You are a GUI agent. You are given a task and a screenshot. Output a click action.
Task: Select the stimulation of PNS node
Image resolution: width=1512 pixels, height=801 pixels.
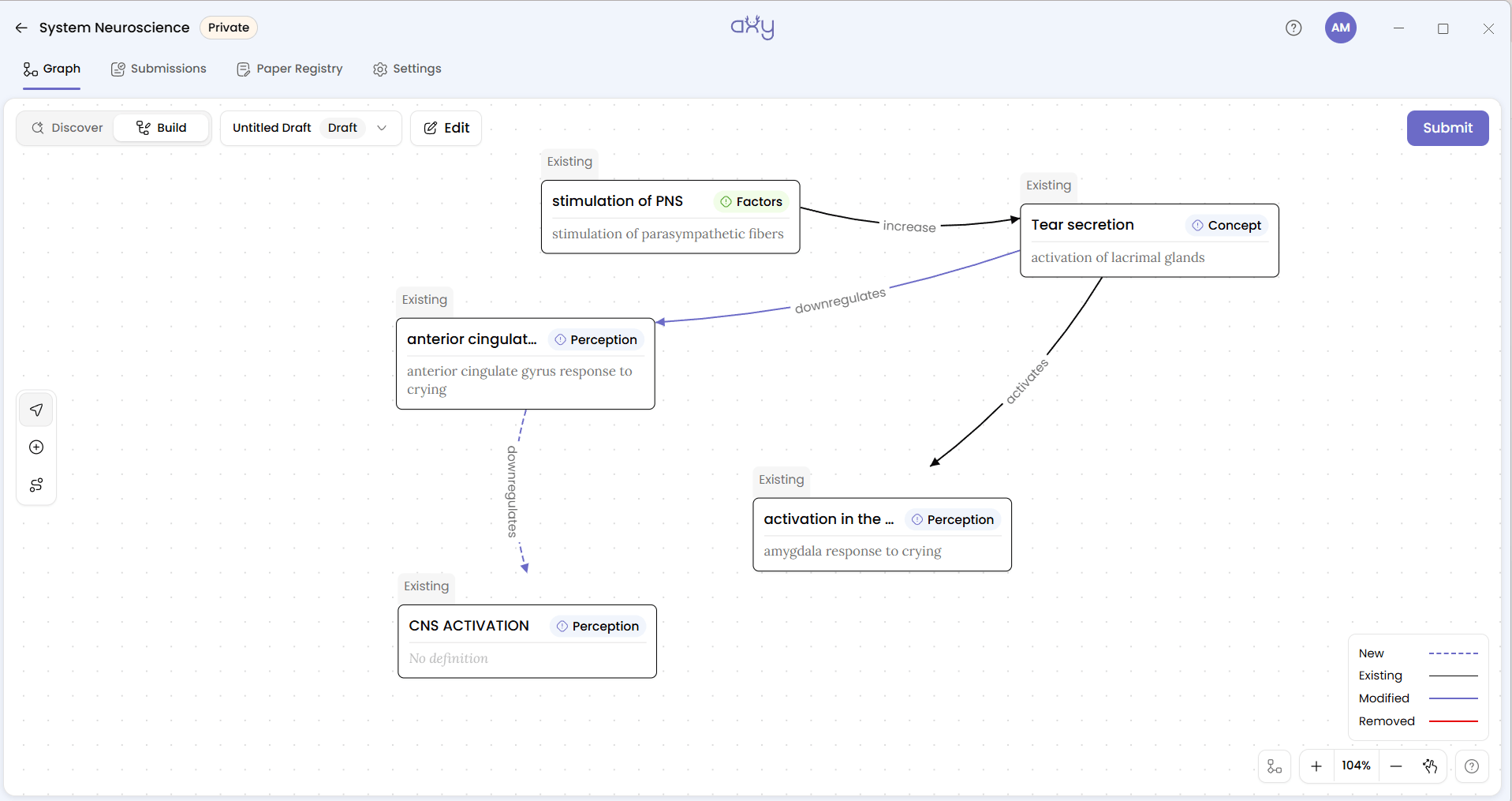coord(670,217)
